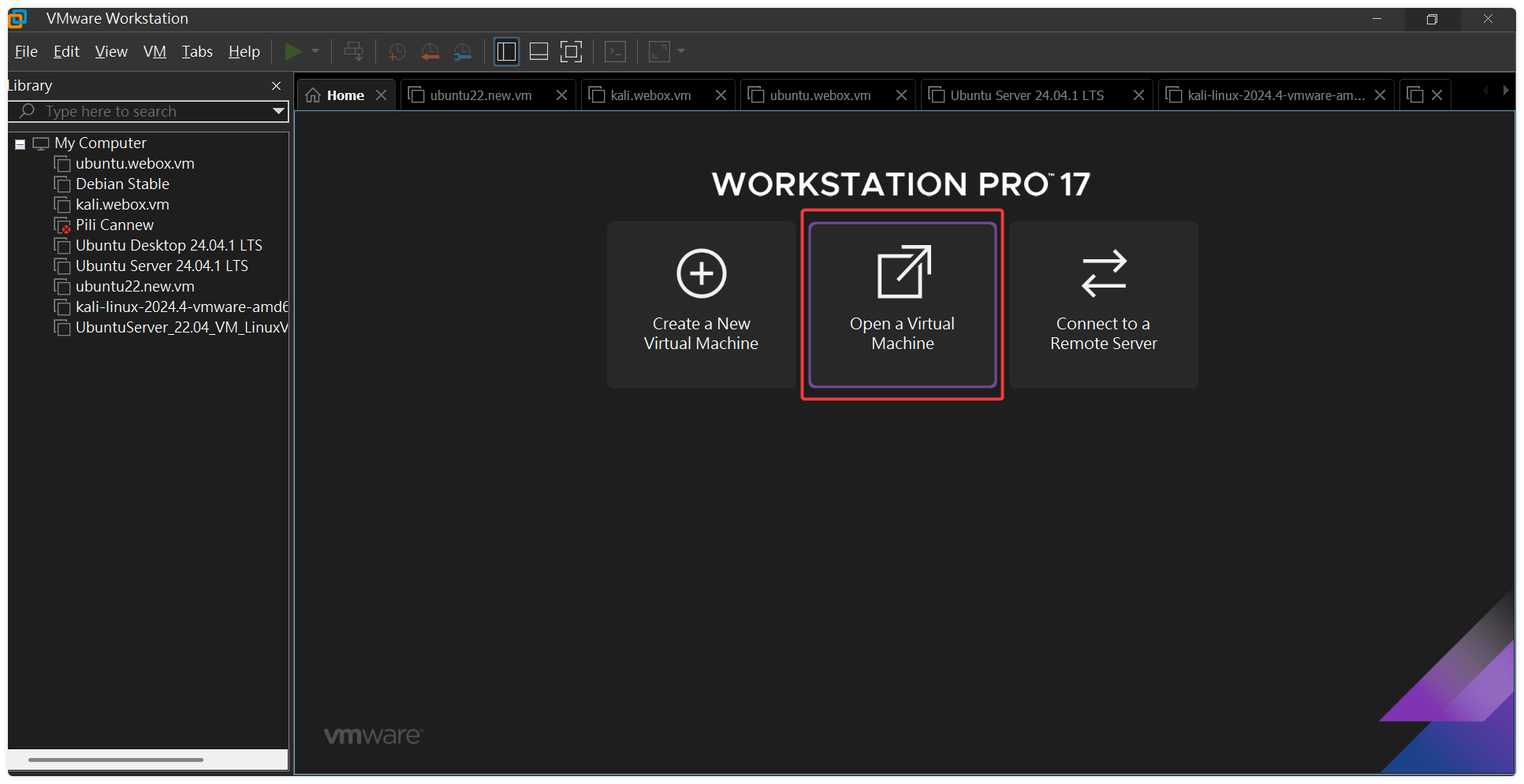This screenshot has width=1524, height=784.
Task: Open the View menu
Action: 111,52
